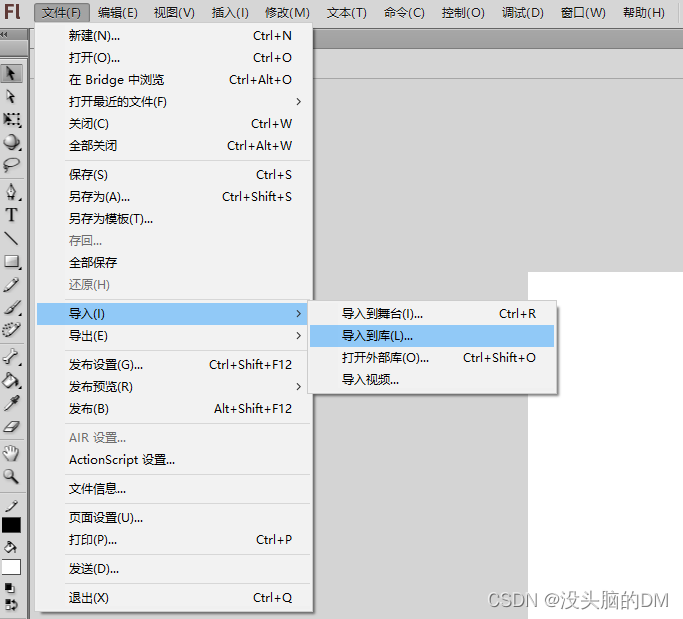Open the 窗口(W) menu
Image resolution: width=683 pixels, height=619 pixels.
tap(583, 13)
